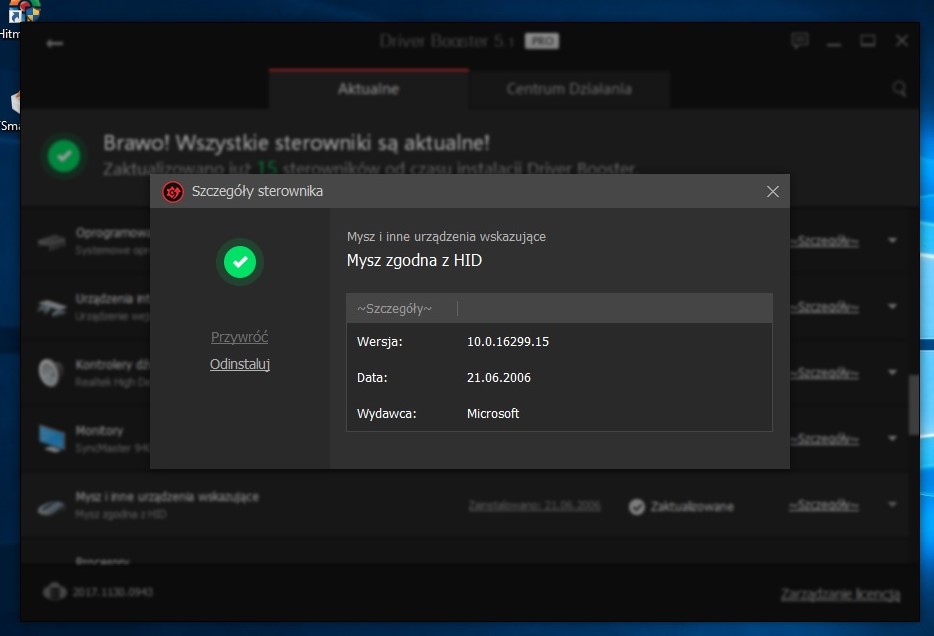
Task: Switch to the Aktualne tab
Action: click(x=368, y=89)
